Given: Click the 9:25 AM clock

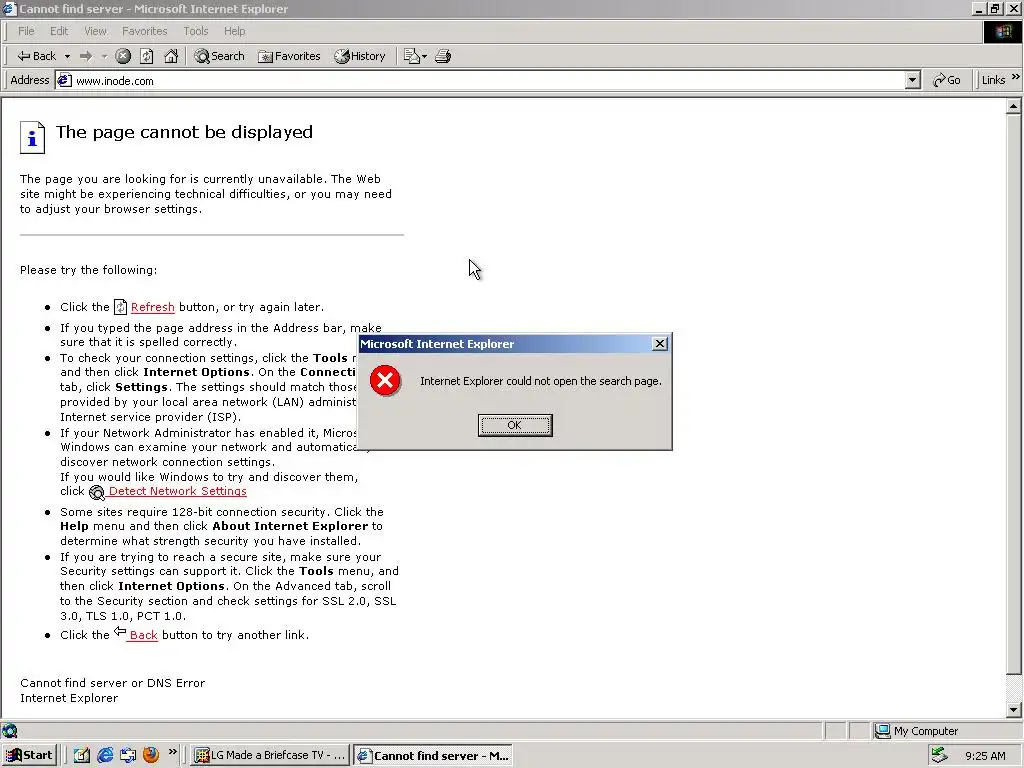Looking at the screenshot, I should pos(985,756).
